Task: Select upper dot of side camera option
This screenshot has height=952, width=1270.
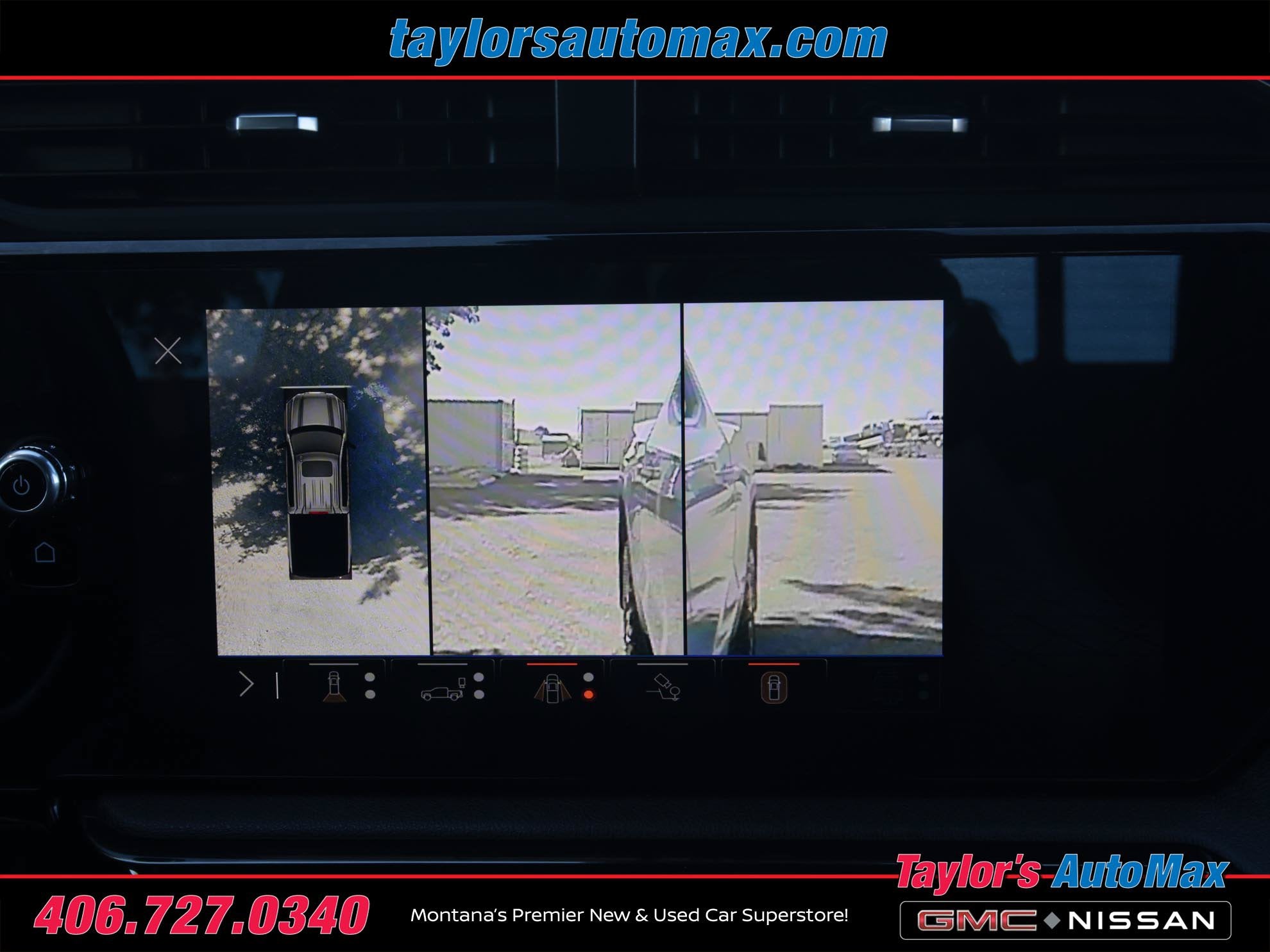Action: pos(588,678)
